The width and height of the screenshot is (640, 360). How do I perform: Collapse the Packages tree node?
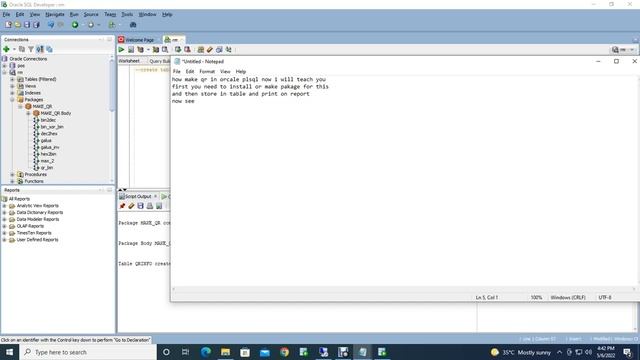pyautogui.click(x=12, y=100)
